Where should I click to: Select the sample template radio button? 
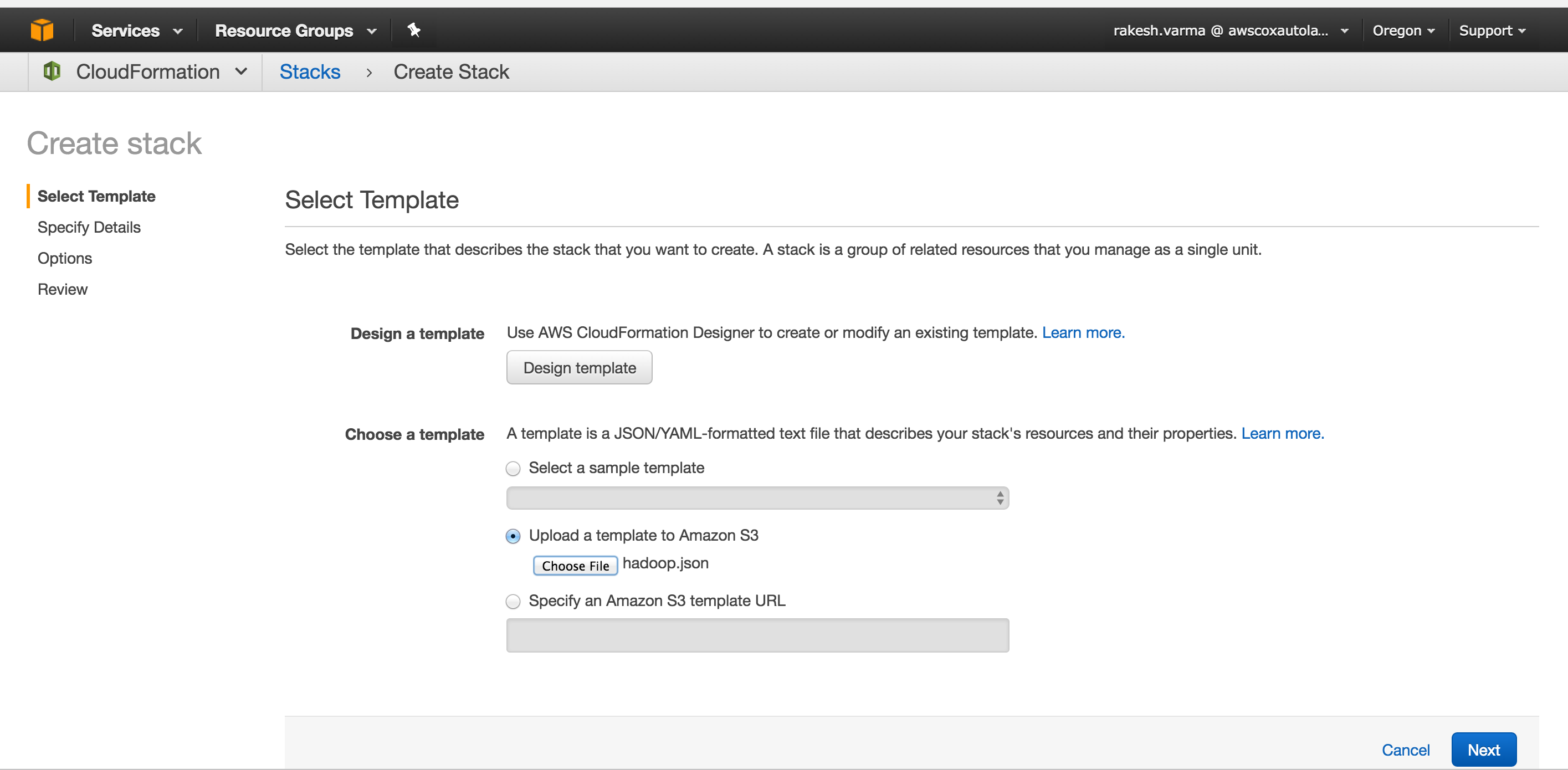513,468
